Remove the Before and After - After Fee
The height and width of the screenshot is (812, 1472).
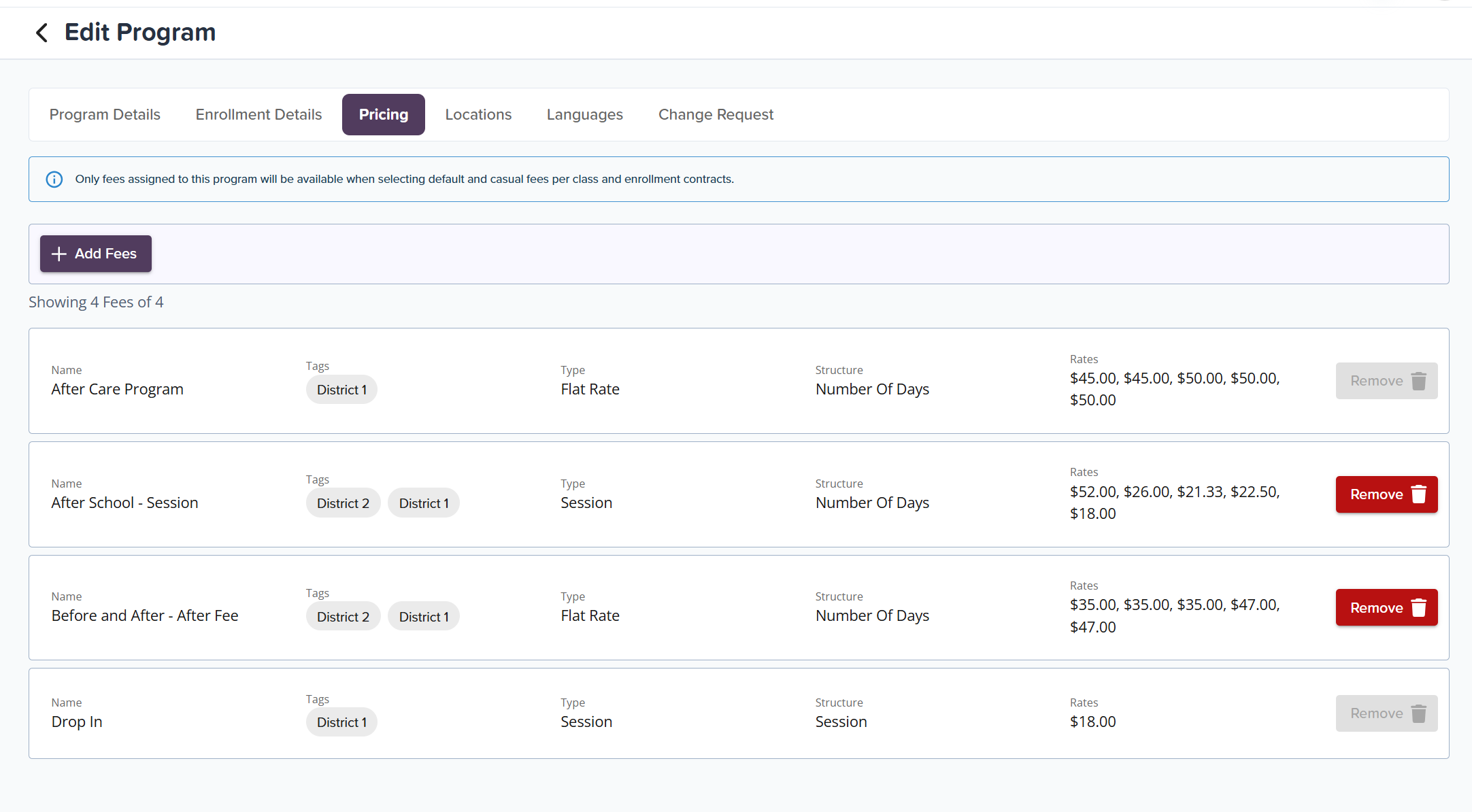coord(1386,607)
